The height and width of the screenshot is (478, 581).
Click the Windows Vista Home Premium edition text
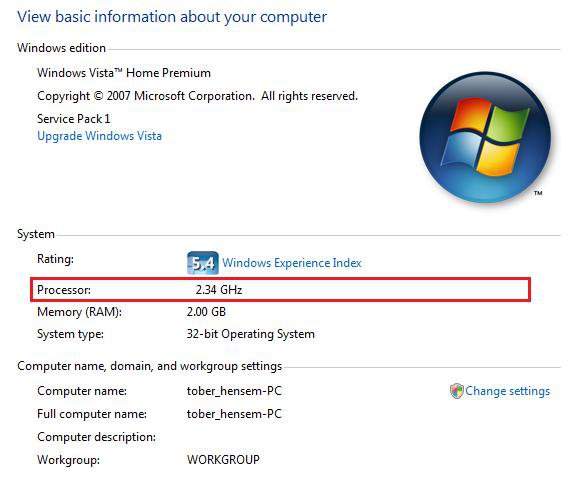[x=124, y=73]
